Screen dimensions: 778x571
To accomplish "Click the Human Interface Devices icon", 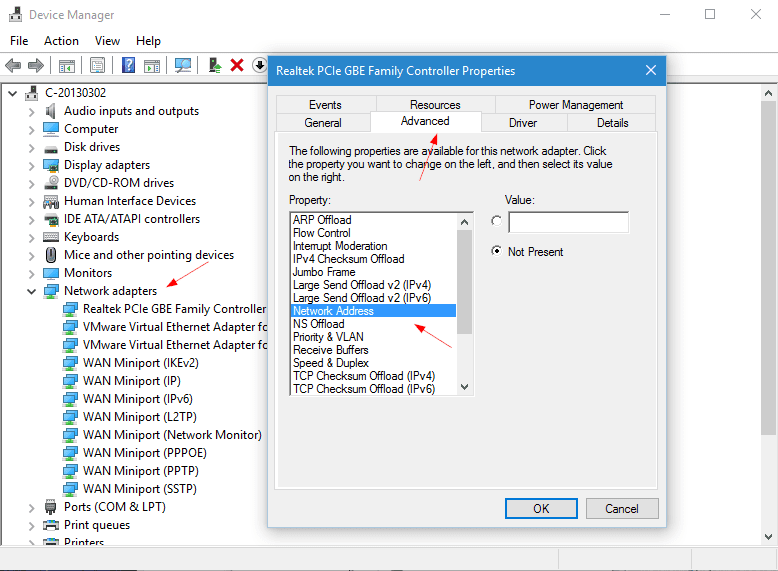I will tap(51, 201).
